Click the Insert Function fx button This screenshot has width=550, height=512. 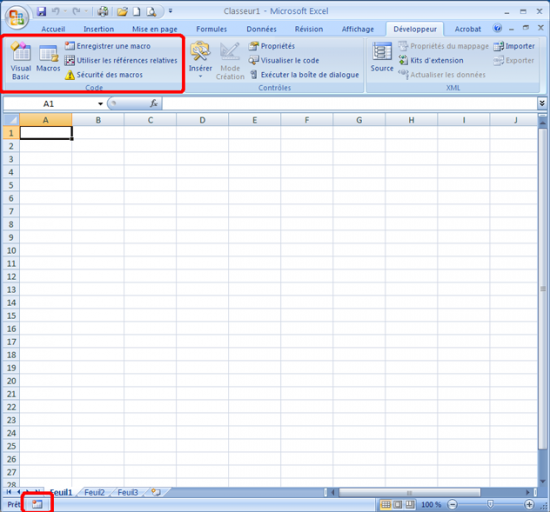pos(154,103)
